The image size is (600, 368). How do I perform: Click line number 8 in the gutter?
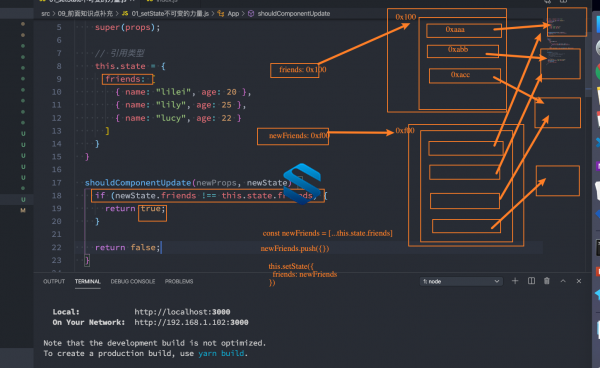pos(59,66)
